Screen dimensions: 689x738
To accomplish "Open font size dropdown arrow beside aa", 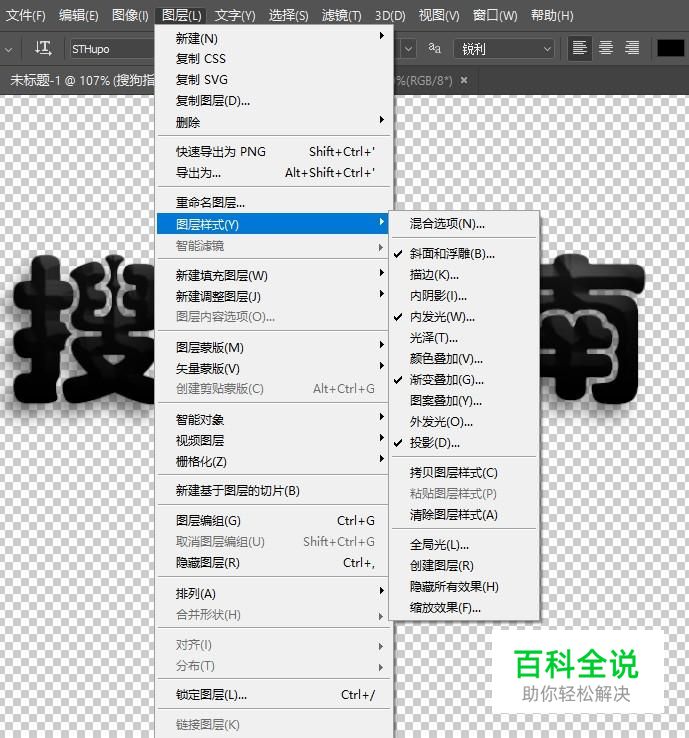I will [x=408, y=49].
